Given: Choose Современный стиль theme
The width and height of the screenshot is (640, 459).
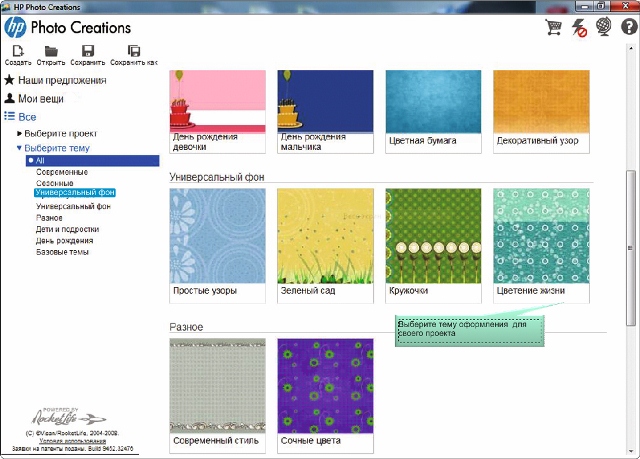Looking at the screenshot, I should click(x=218, y=395).
